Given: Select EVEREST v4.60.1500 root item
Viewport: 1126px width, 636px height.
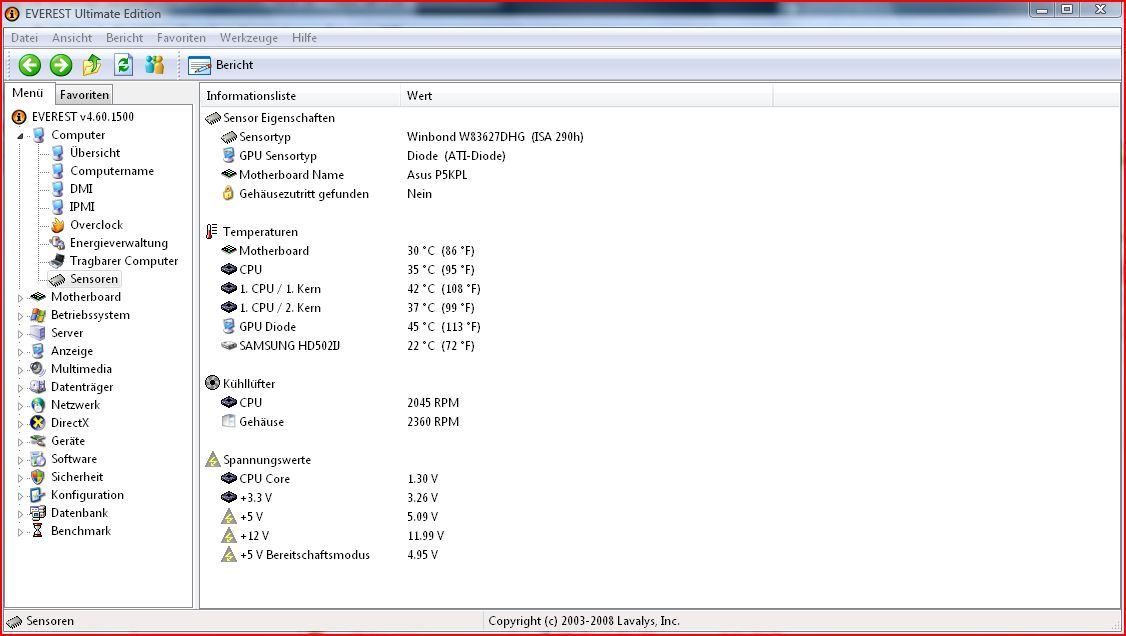Looking at the screenshot, I should [x=83, y=117].
